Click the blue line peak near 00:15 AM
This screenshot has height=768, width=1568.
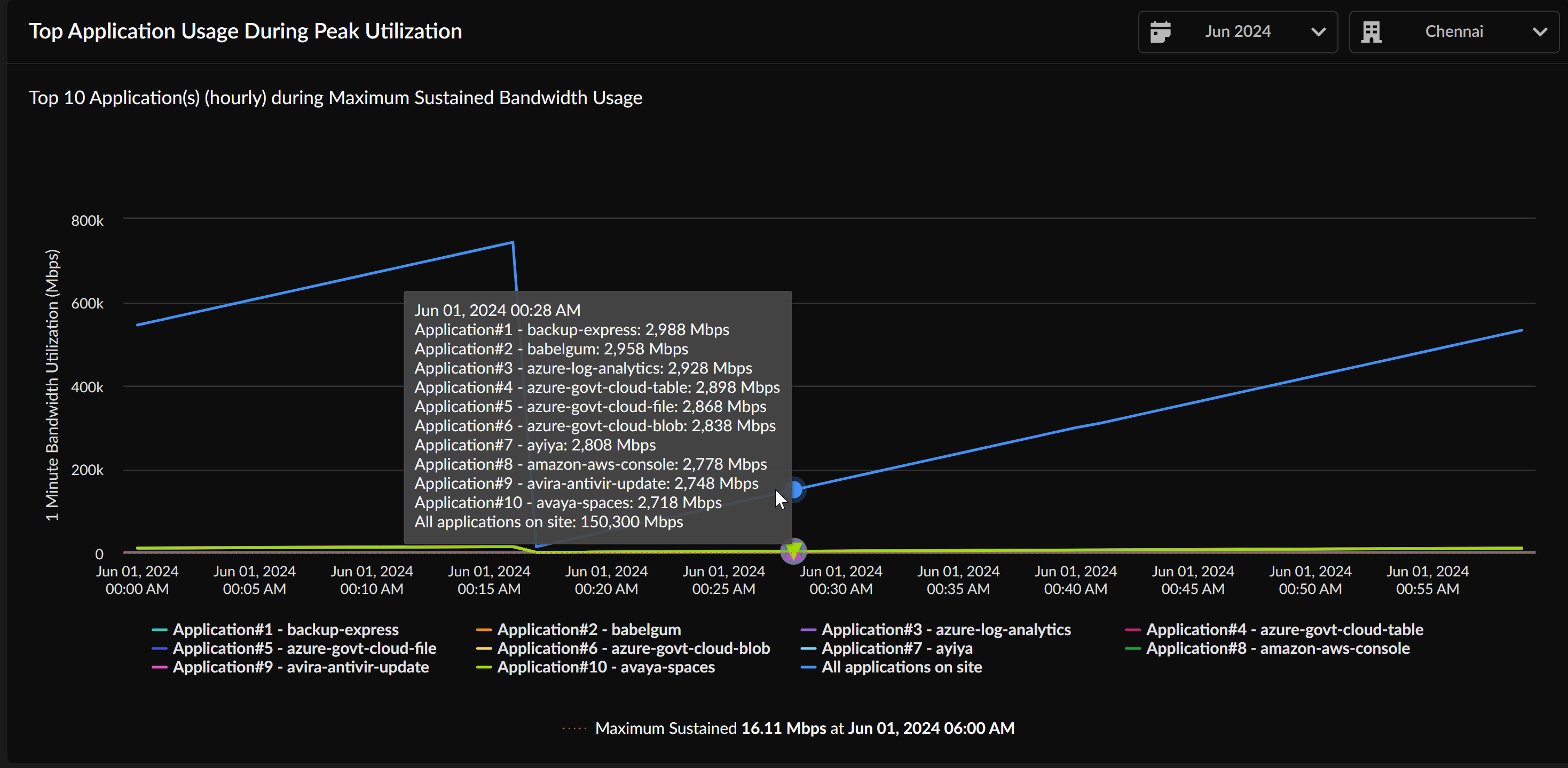[x=513, y=243]
